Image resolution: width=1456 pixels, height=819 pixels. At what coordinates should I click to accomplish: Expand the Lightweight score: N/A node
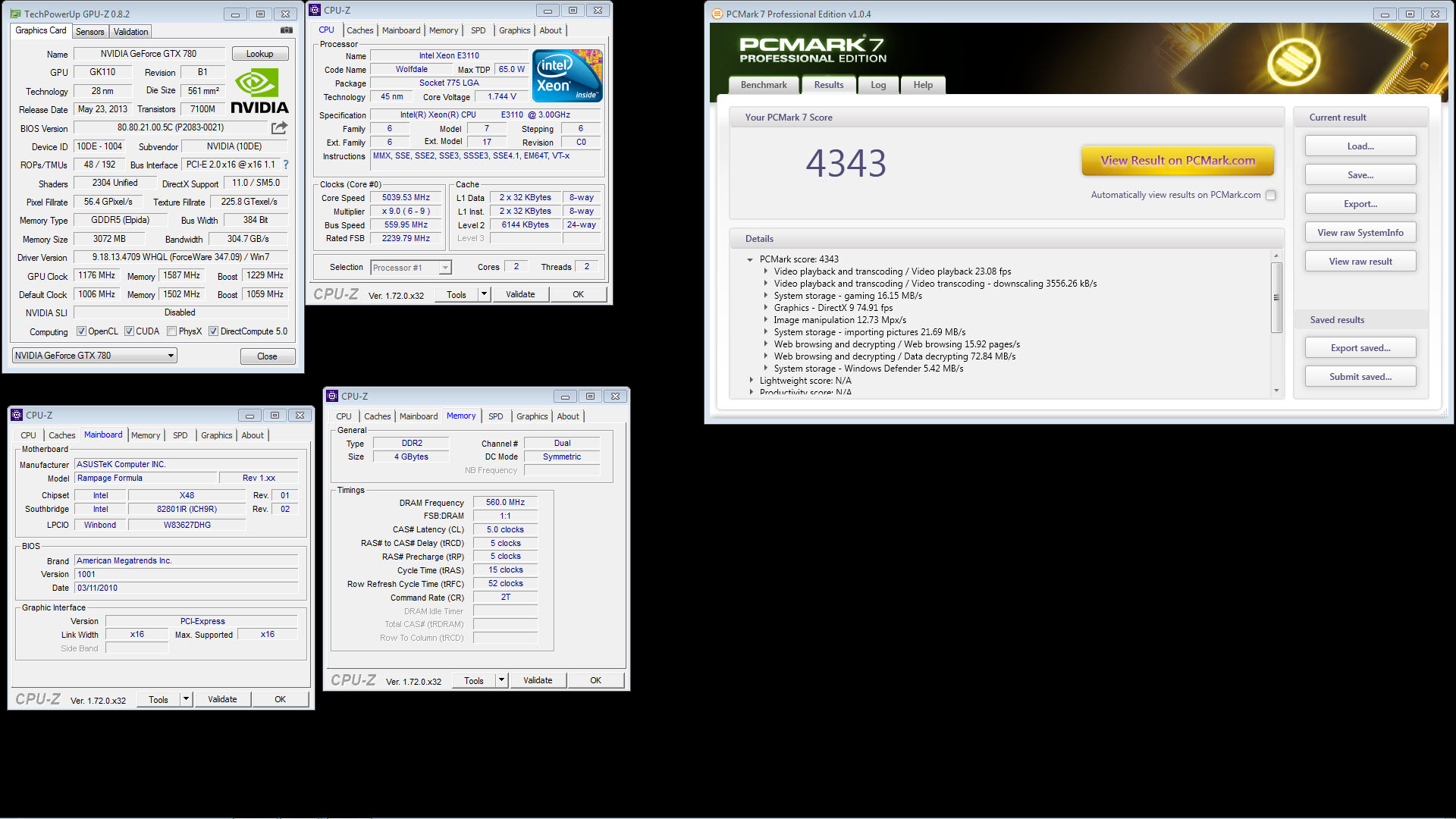(x=752, y=381)
